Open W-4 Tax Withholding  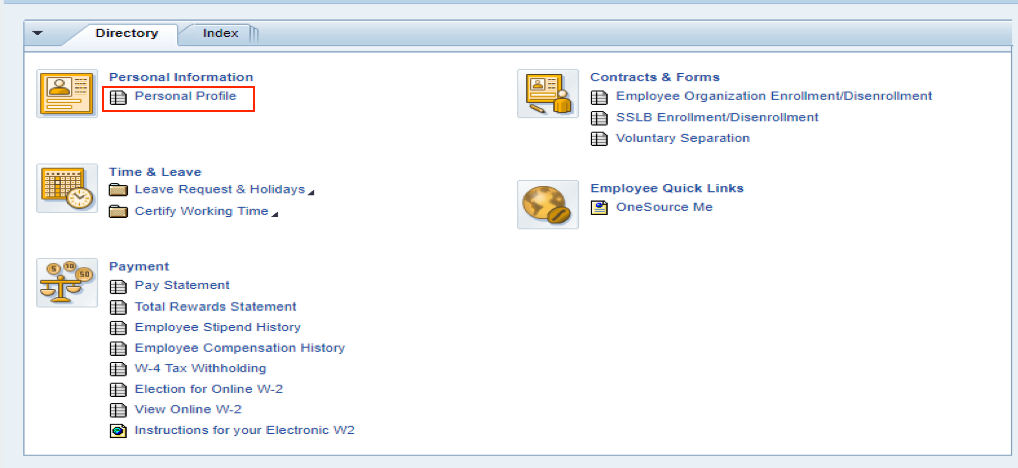click(x=200, y=368)
